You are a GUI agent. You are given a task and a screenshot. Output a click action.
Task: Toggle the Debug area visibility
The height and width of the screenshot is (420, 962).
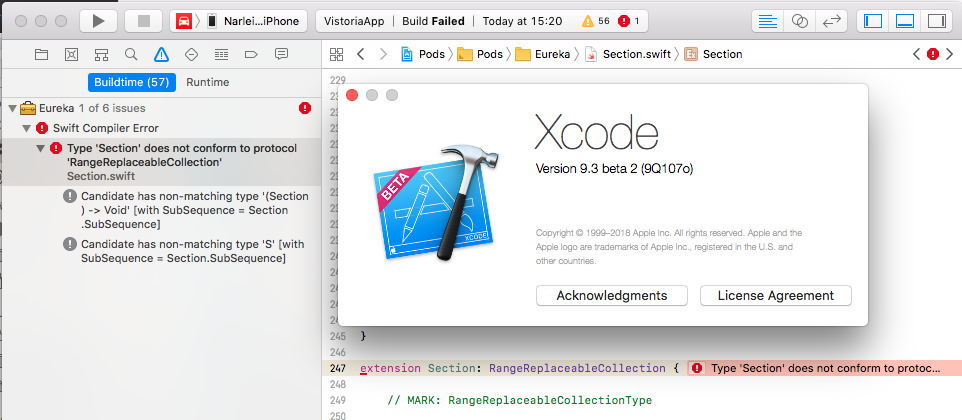click(905, 21)
